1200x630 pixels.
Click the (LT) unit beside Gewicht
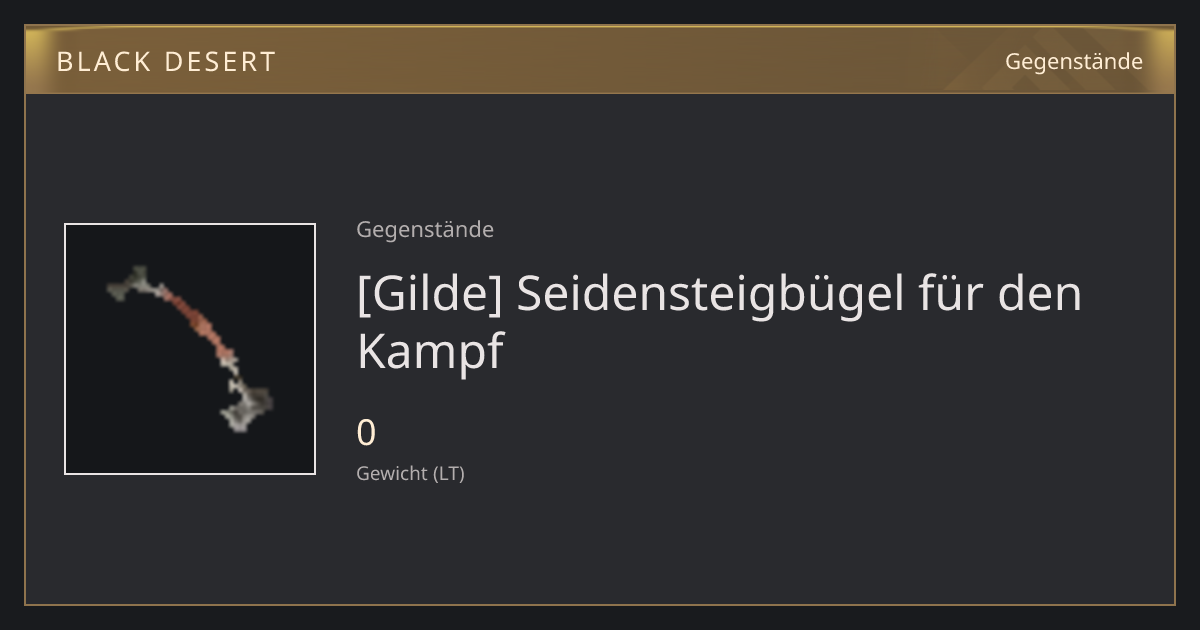(448, 474)
